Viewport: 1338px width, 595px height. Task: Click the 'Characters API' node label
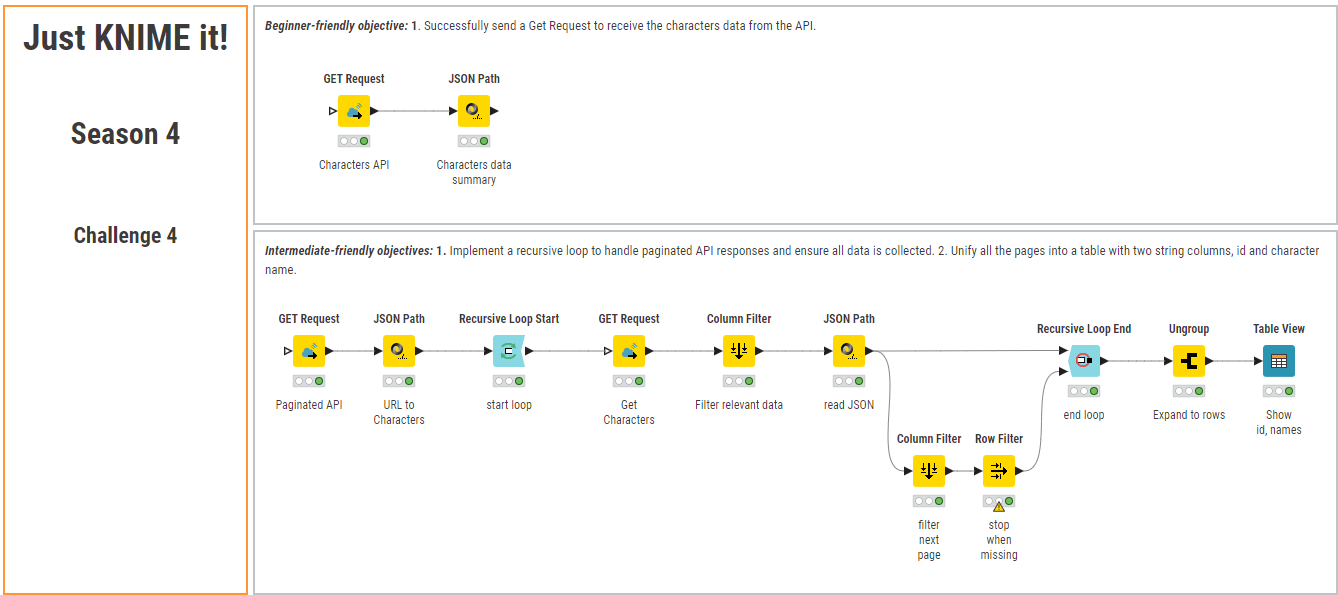click(x=354, y=165)
